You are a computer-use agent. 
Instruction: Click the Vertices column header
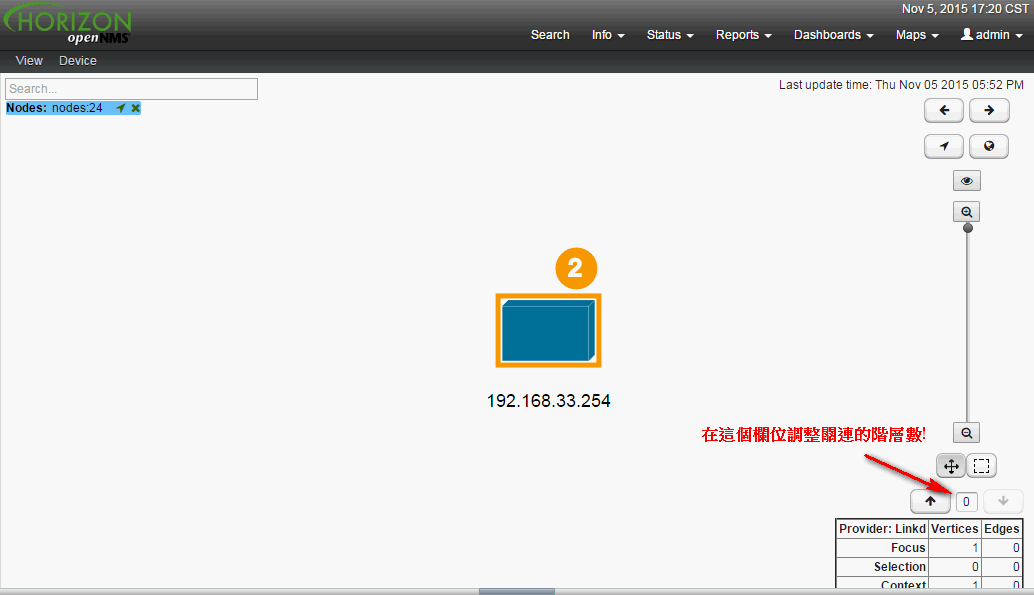954,528
